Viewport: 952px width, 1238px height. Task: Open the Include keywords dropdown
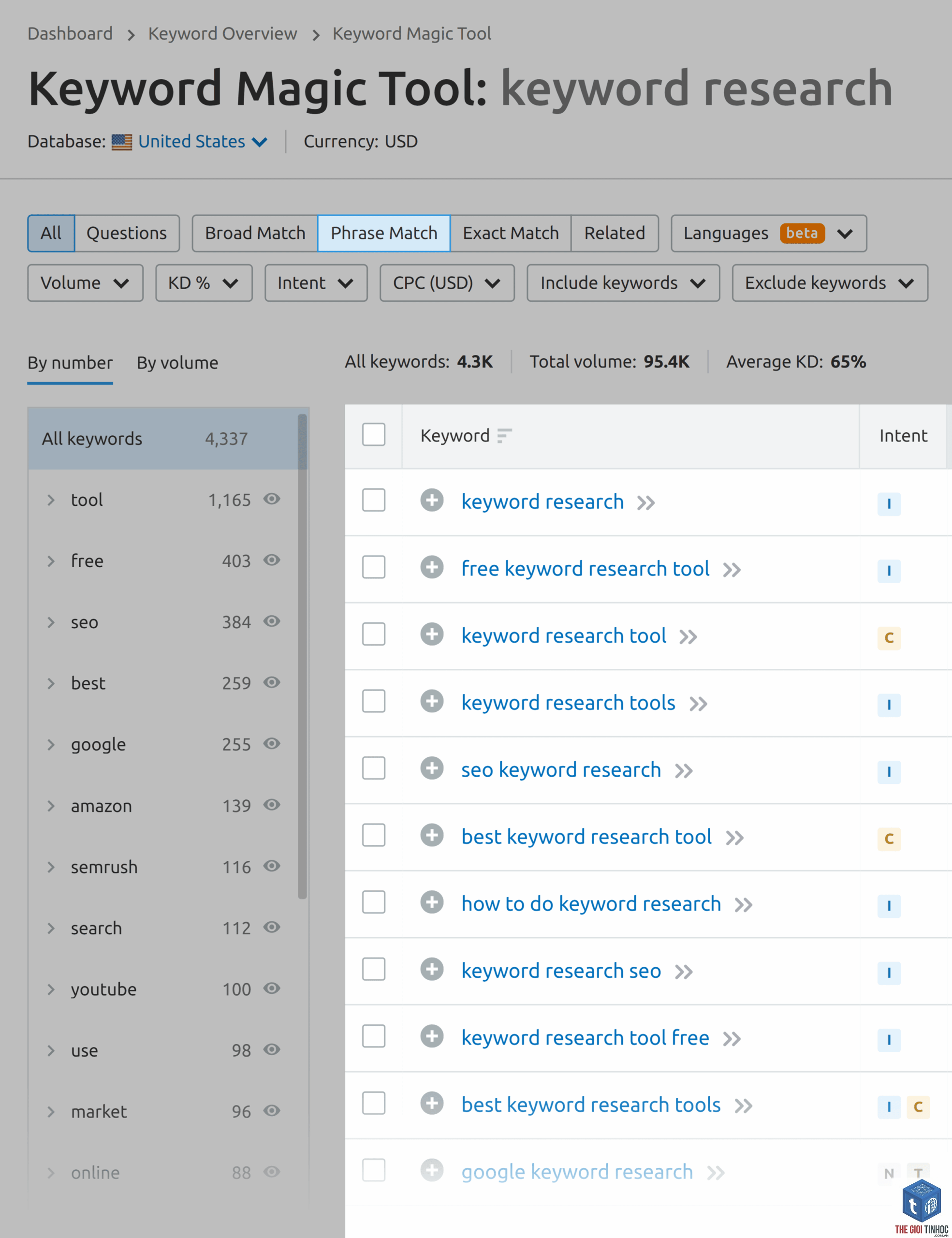click(623, 283)
